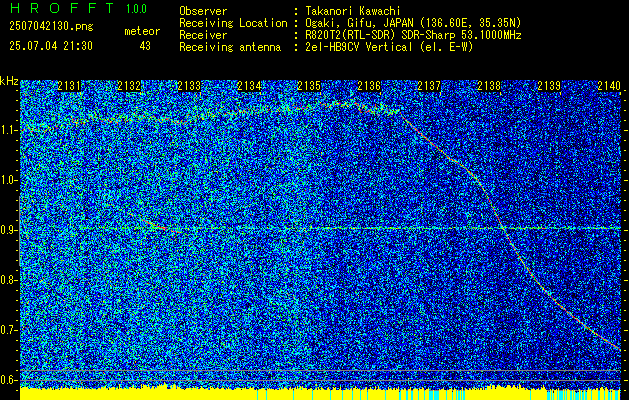Viewport: 629px width, 400px height.
Task: Click the 1.0 frequency axis label
Action: (x=9, y=181)
